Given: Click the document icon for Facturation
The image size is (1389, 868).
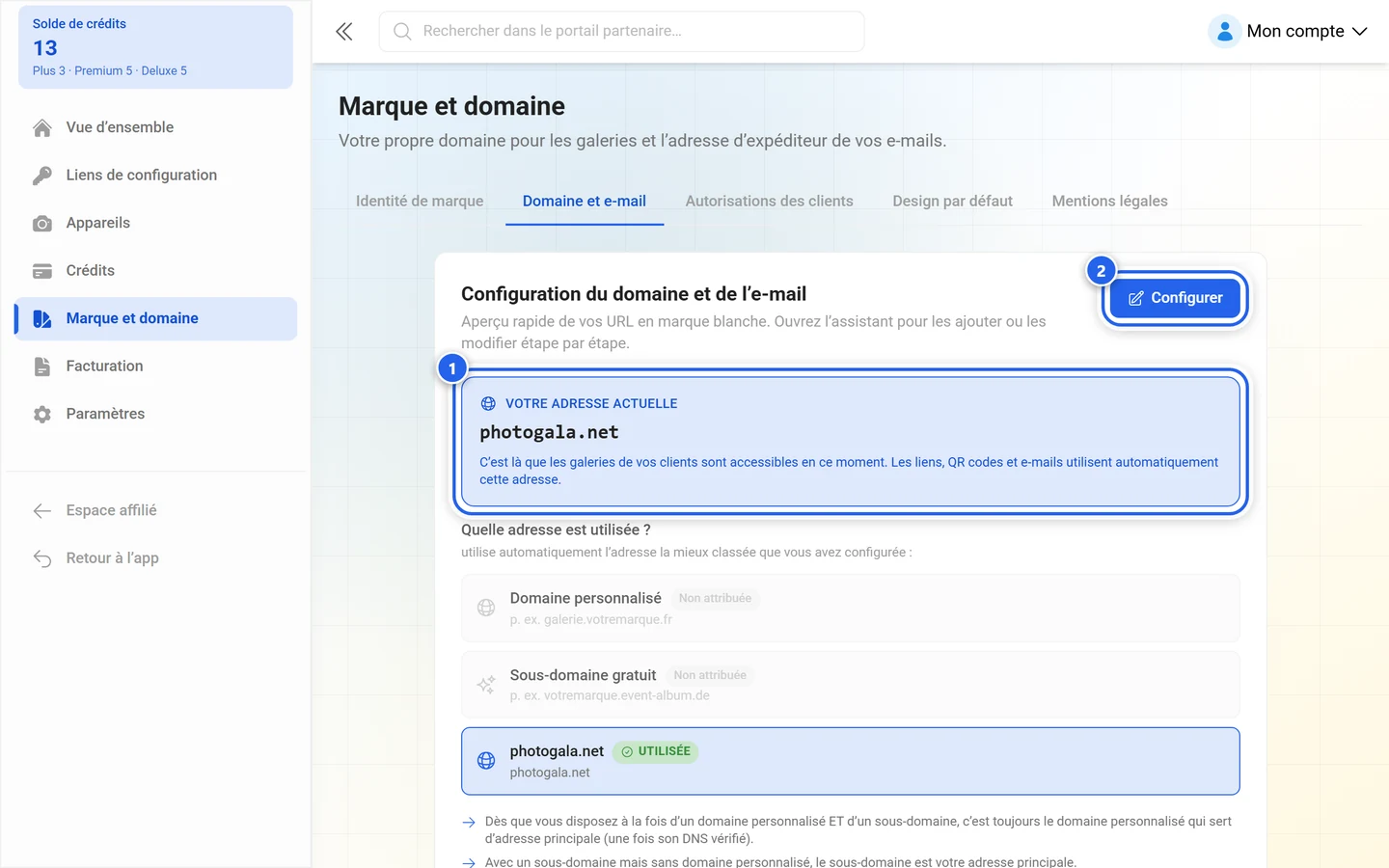Looking at the screenshot, I should tap(42, 366).
